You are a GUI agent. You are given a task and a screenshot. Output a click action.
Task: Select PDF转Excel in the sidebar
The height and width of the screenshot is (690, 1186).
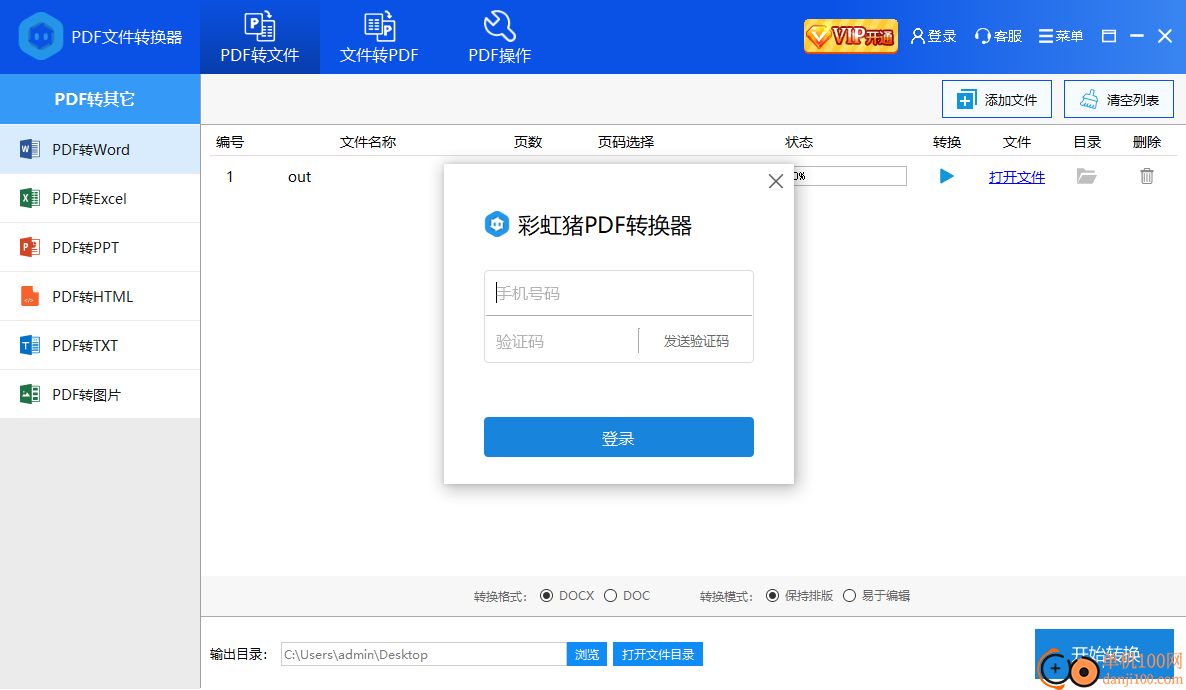click(100, 198)
